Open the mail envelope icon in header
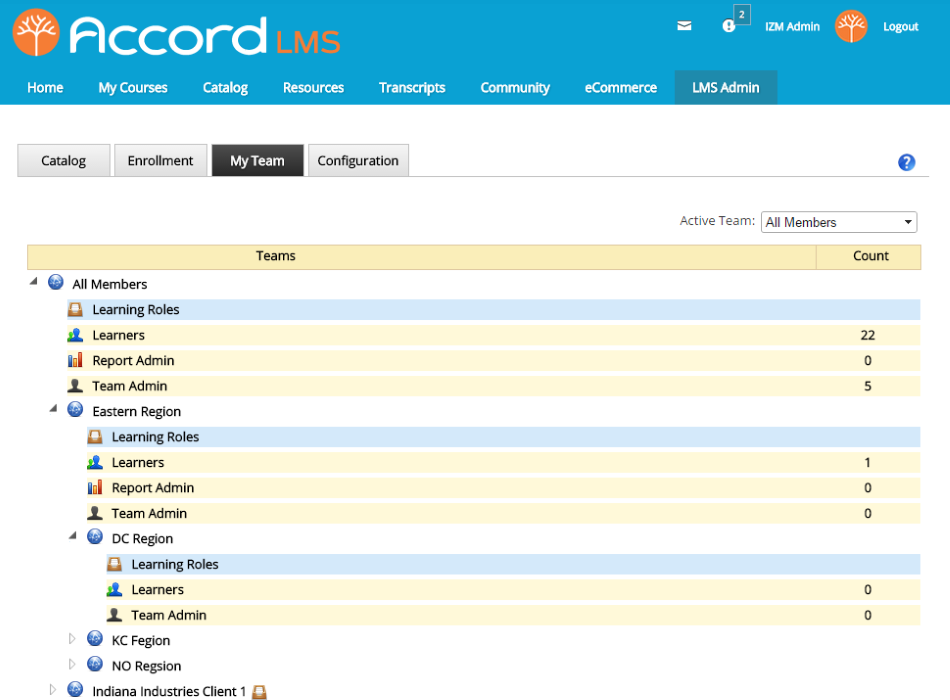This screenshot has width=950, height=700. point(684,26)
